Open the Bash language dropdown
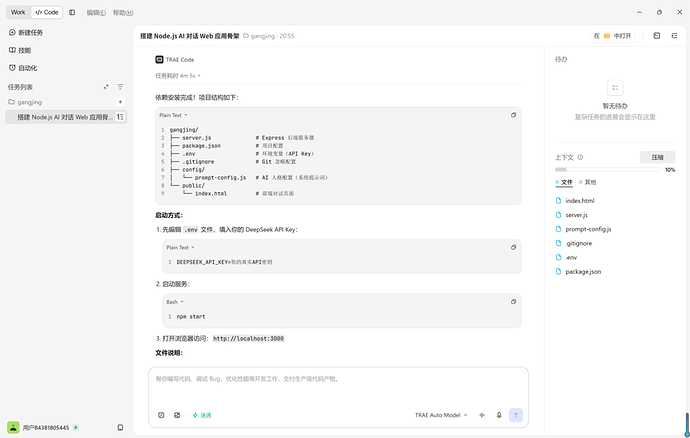Image resolution: width=690 pixels, height=438 pixels. pyautogui.click(x=175, y=302)
